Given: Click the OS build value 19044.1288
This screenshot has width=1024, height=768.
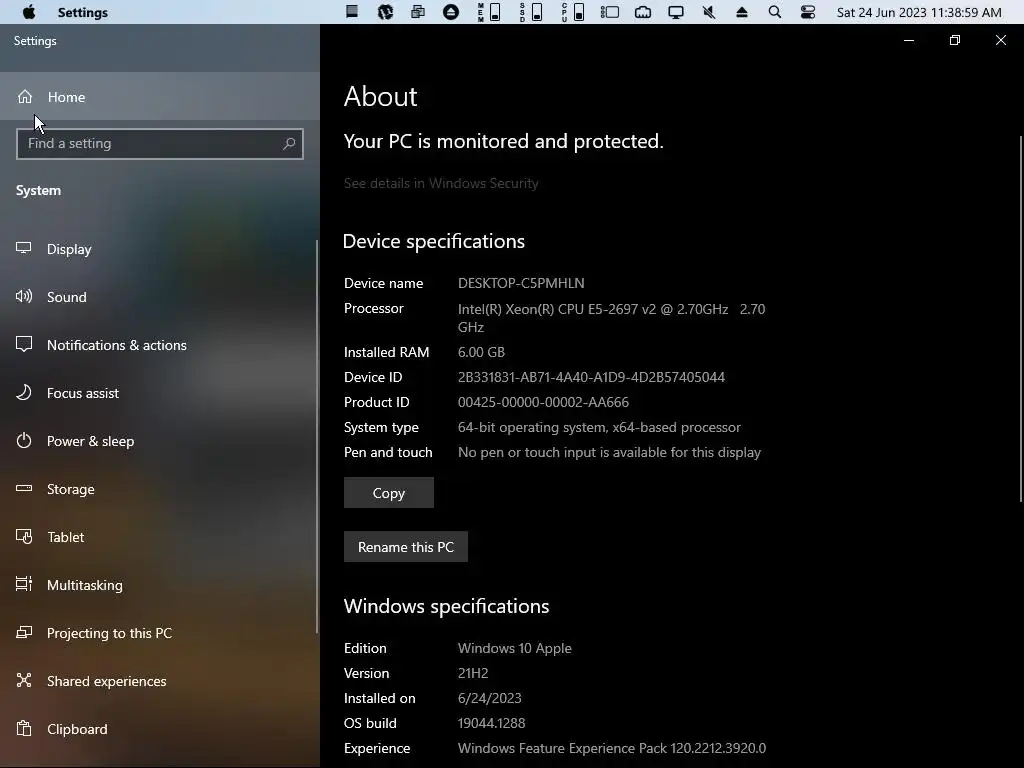Looking at the screenshot, I should [x=492, y=724].
